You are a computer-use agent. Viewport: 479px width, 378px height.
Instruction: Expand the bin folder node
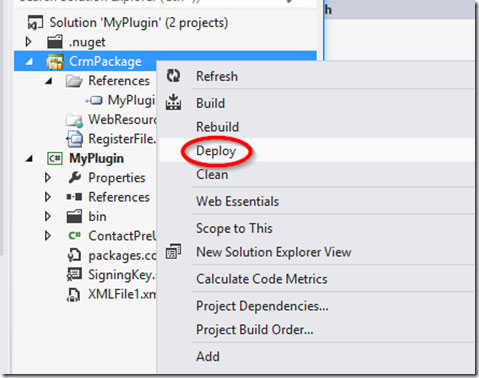[48, 216]
